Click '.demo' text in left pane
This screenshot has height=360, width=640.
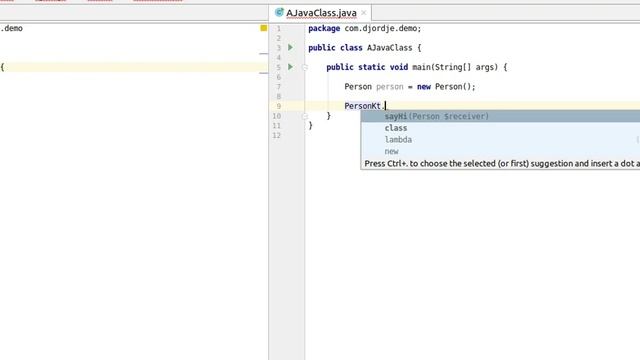point(11,28)
